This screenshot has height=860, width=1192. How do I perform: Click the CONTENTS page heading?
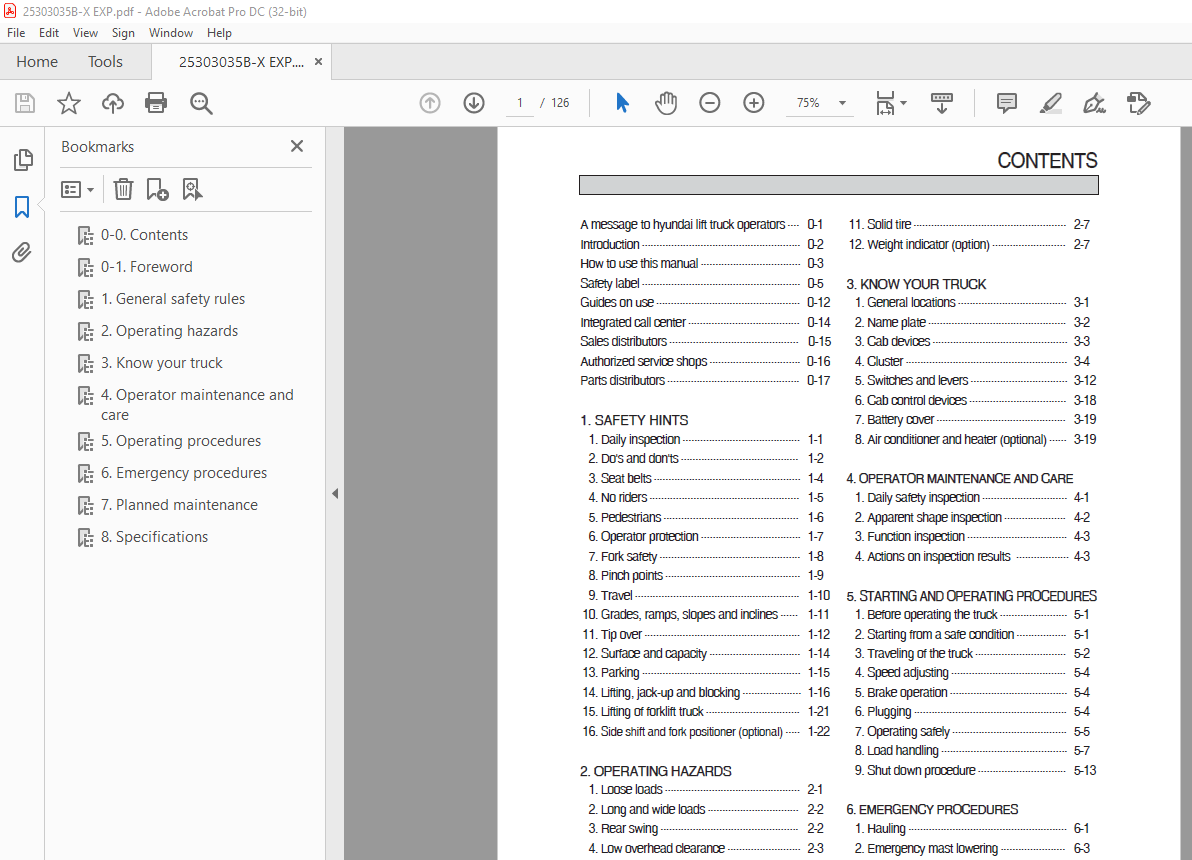(x=1048, y=160)
